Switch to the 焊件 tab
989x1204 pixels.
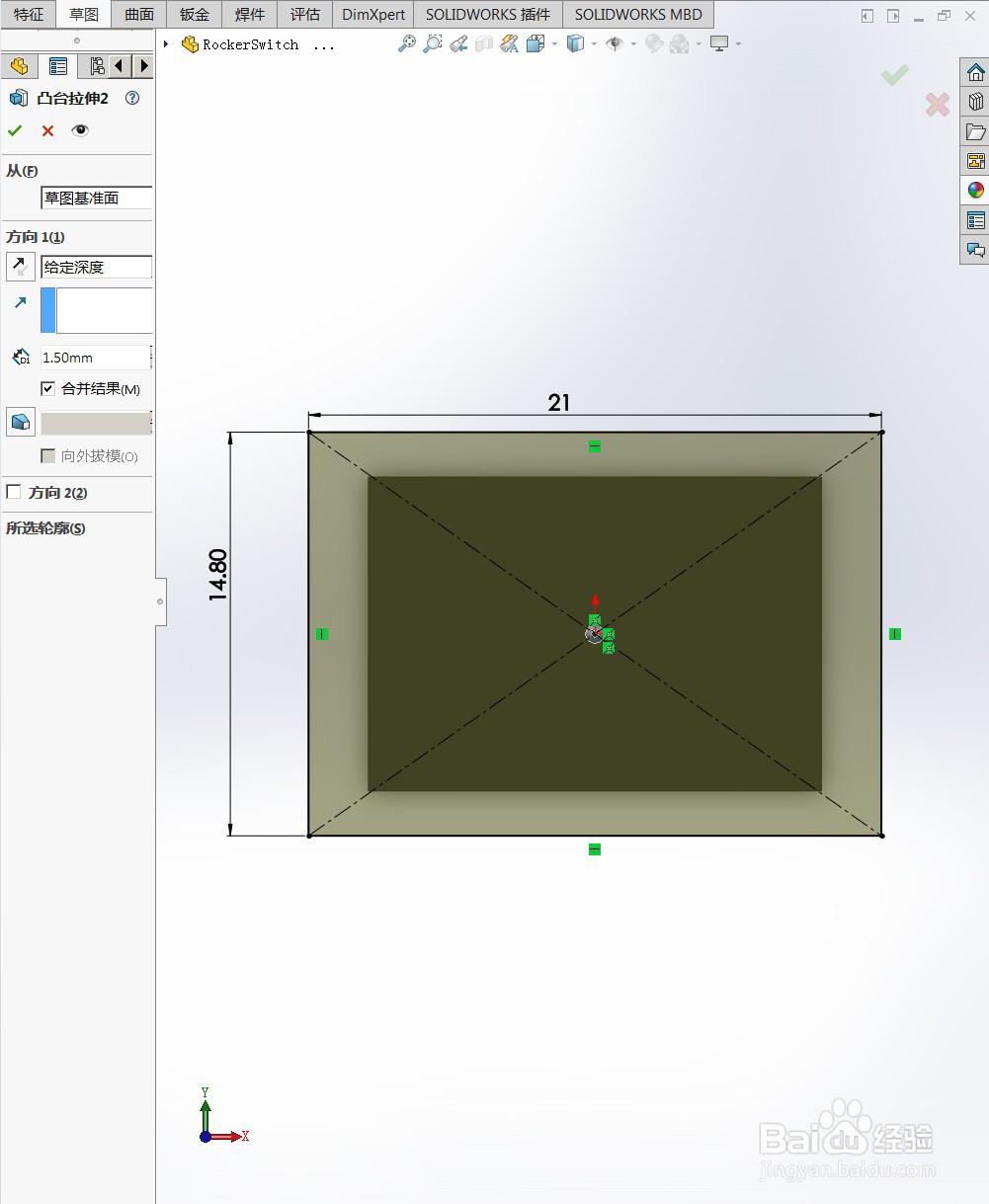250,14
